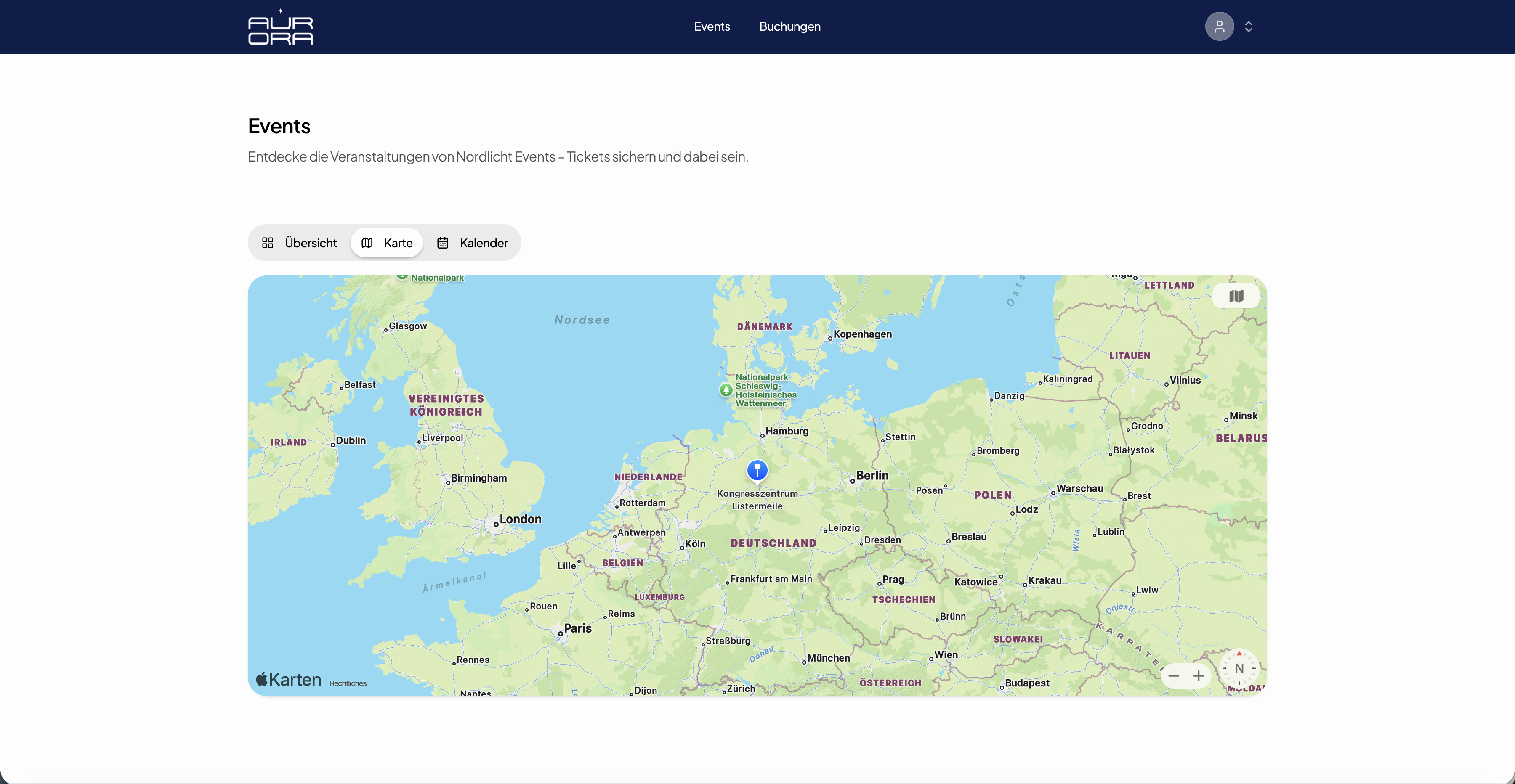Click the Köln city label
The height and width of the screenshot is (784, 1515).
(695, 544)
